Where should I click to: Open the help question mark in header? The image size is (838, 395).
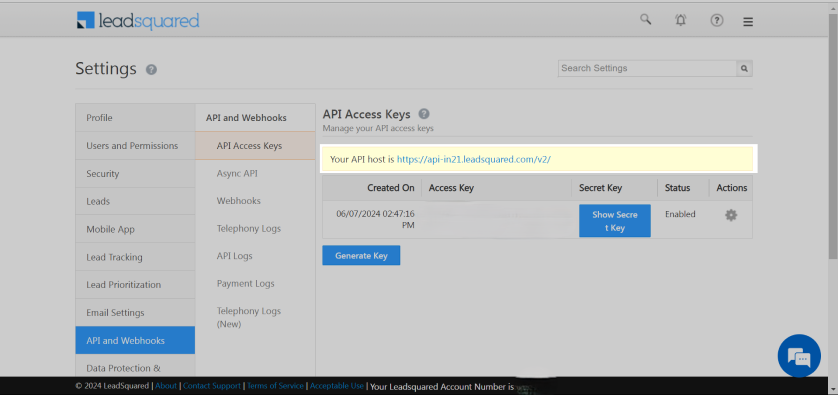(716, 20)
